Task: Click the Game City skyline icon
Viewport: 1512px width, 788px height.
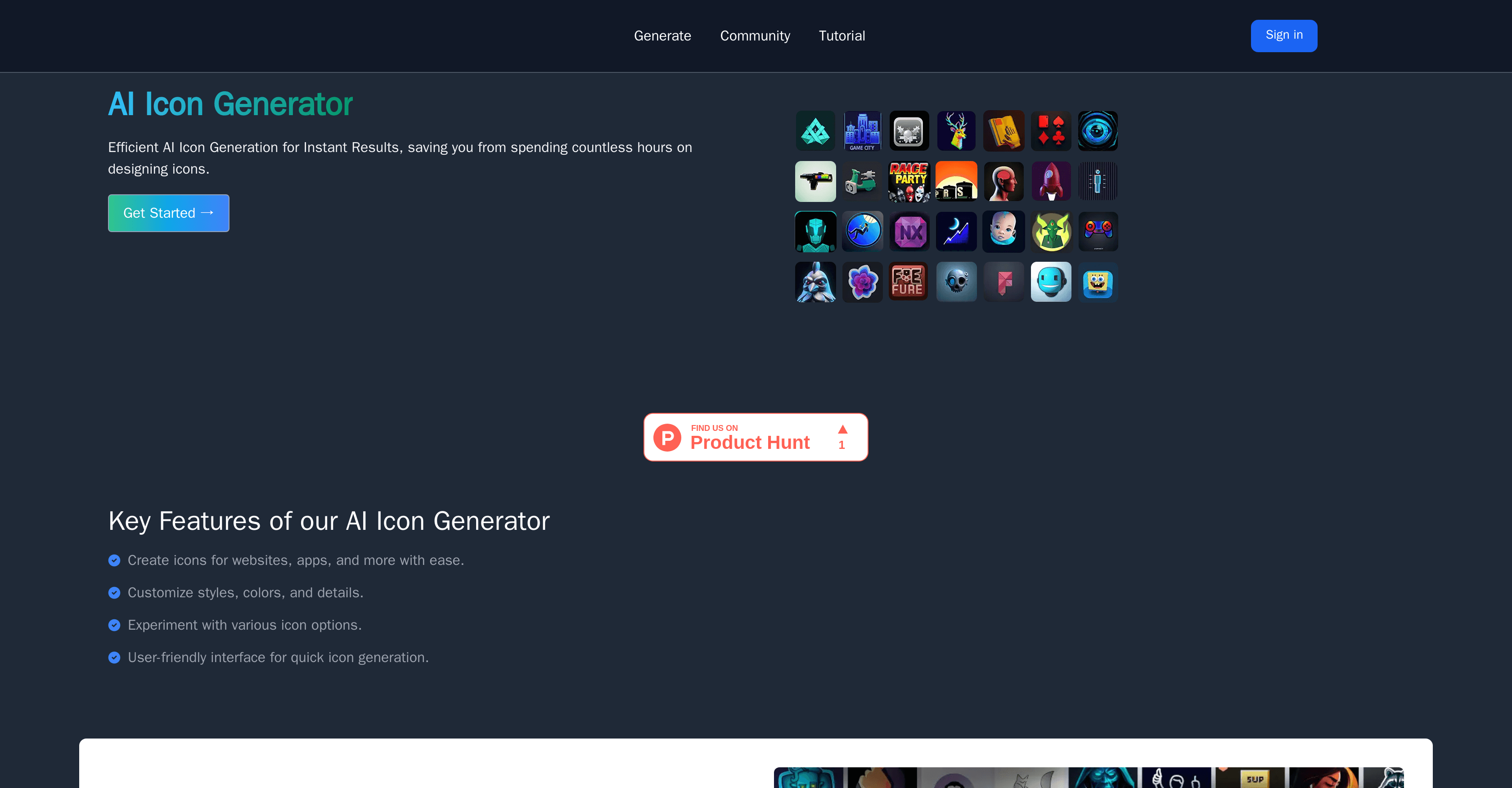Action: pyautogui.click(x=862, y=131)
